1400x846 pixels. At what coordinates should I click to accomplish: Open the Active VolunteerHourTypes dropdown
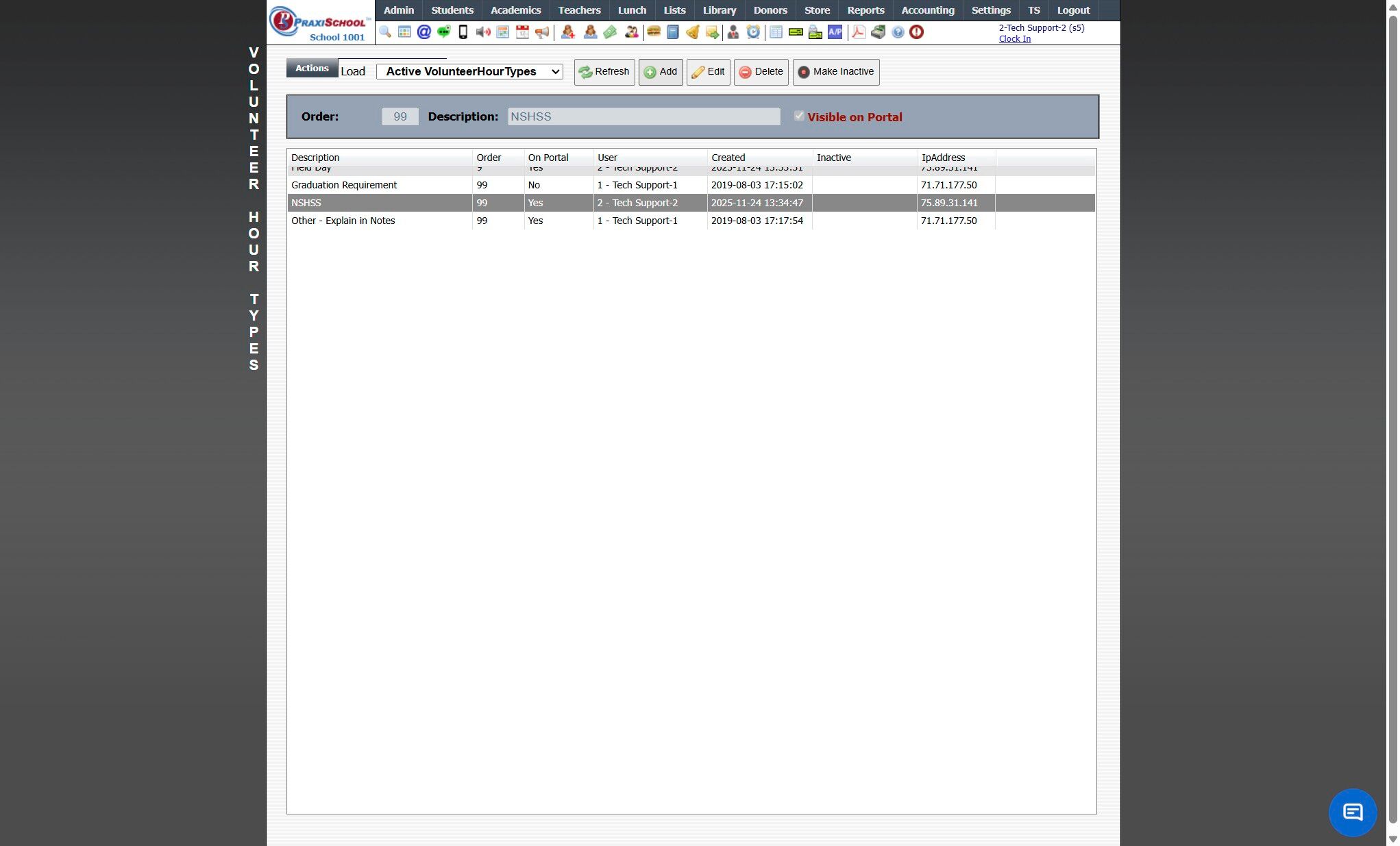[469, 72]
